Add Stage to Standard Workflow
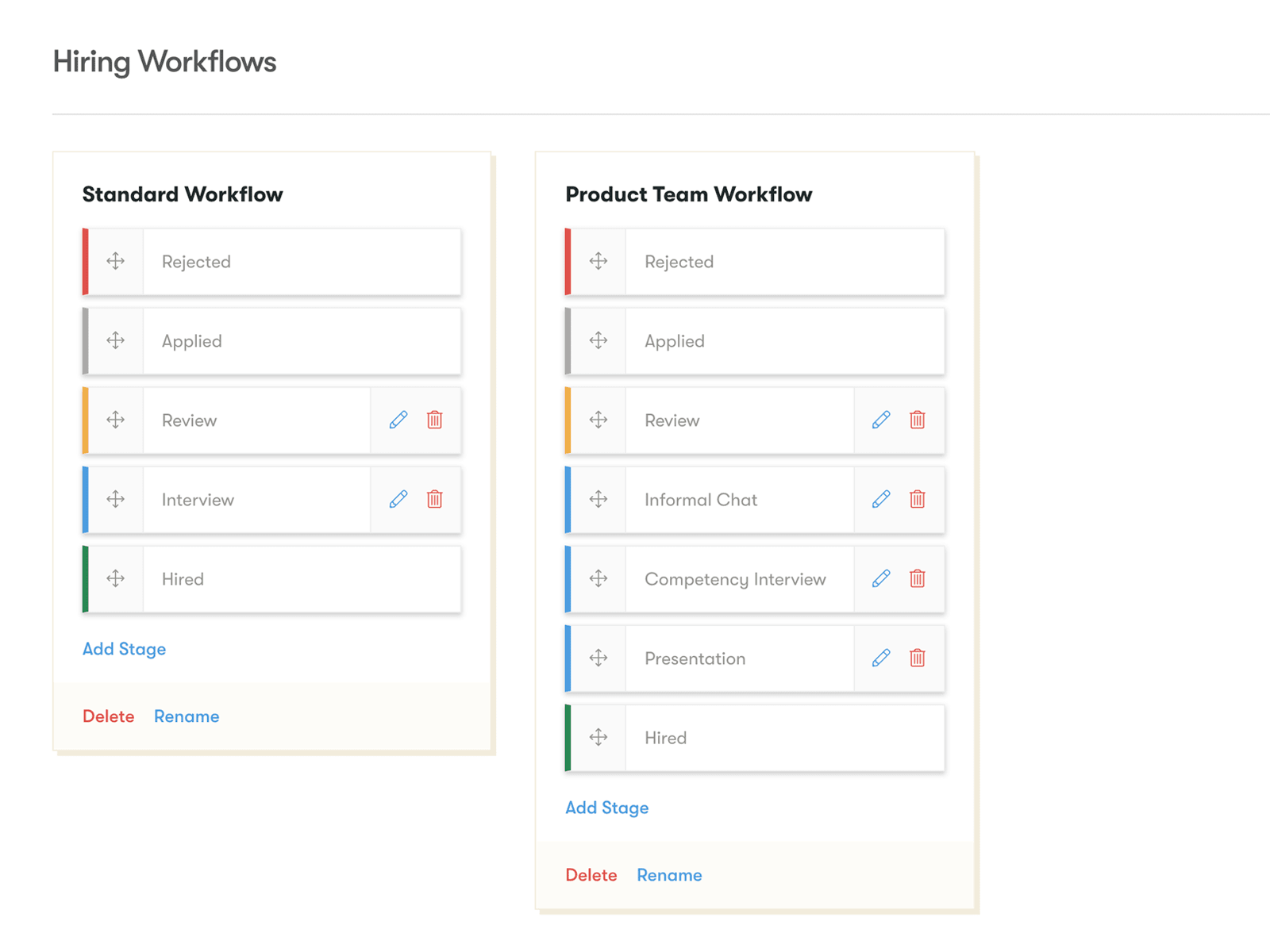 (124, 649)
